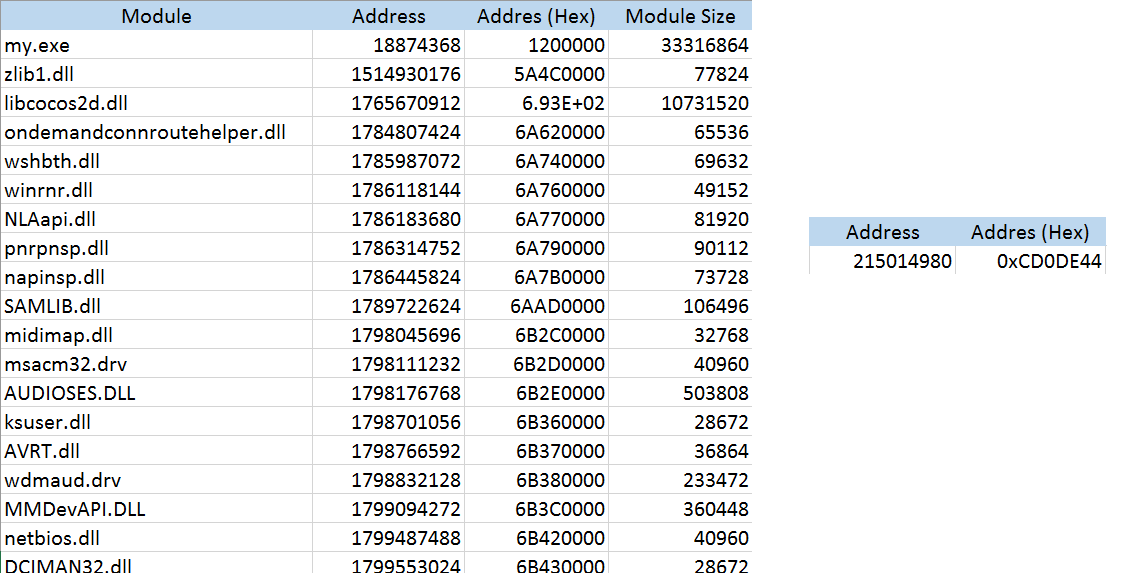Screen dimensions: 1144x574
Task: Click module size 32768
Action: pos(680,335)
